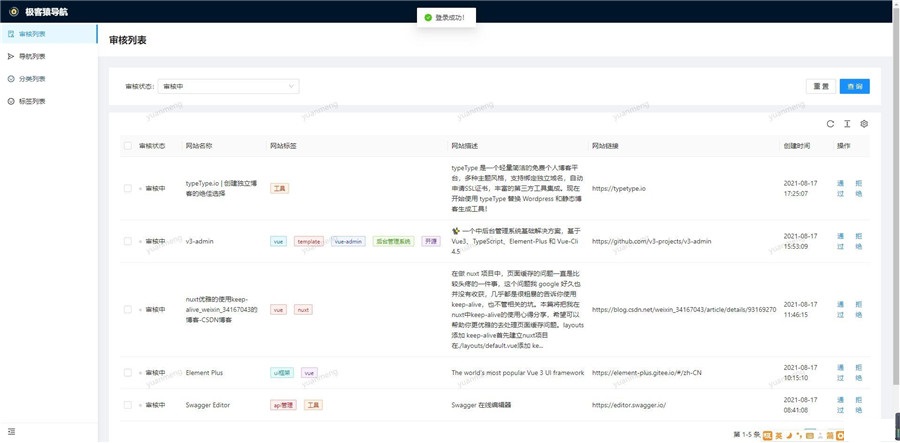This screenshot has height=443, width=900.
Task: Select 审核列表 in the sidebar menu
Action: click(x=32, y=35)
